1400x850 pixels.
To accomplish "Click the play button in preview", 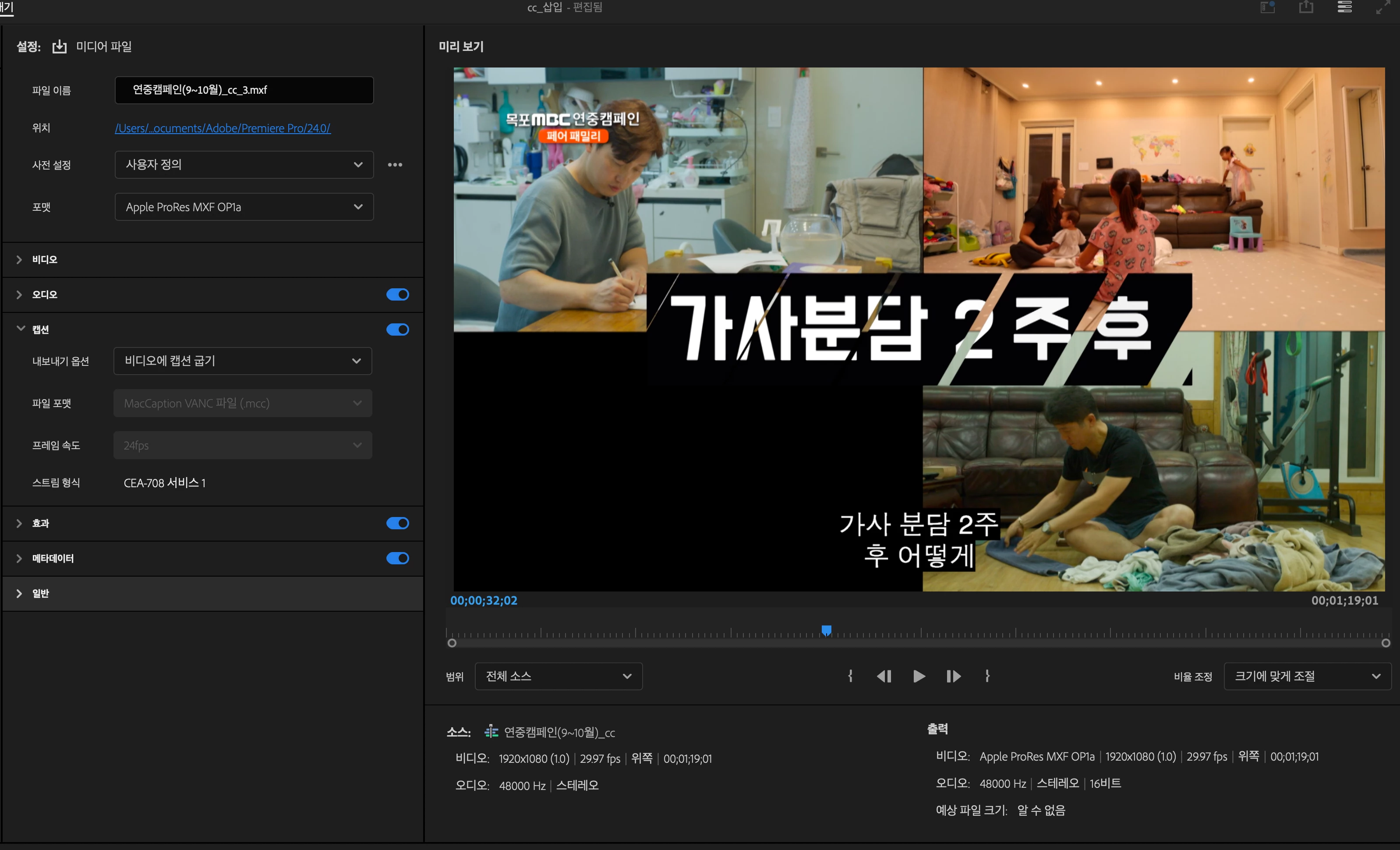I will pyautogui.click(x=919, y=676).
